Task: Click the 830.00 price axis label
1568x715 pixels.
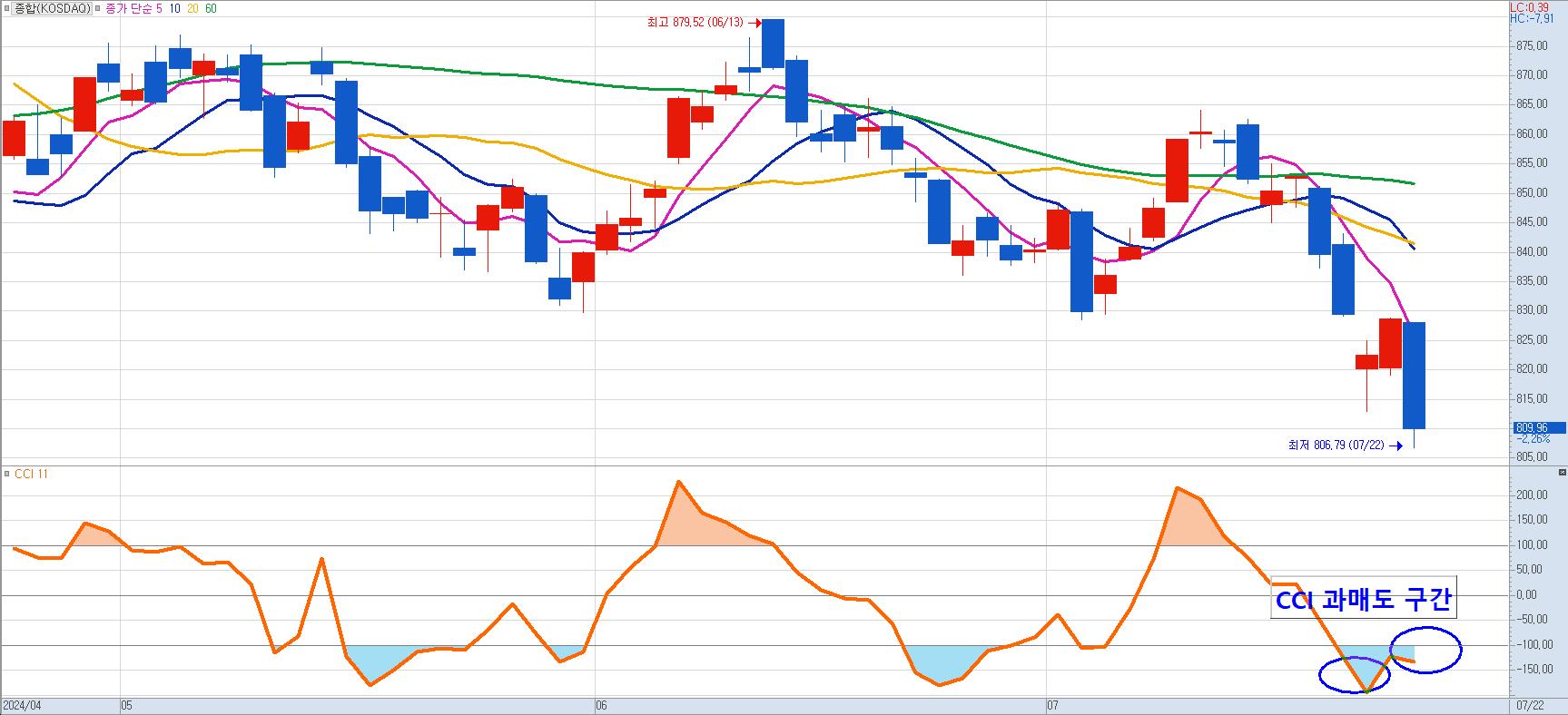Action: pos(1533,310)
